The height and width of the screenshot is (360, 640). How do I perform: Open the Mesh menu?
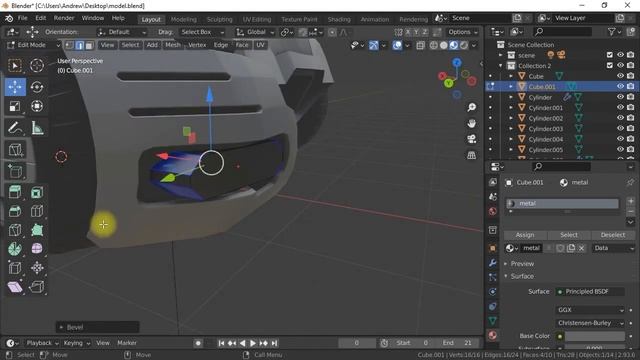pos(173,45)
